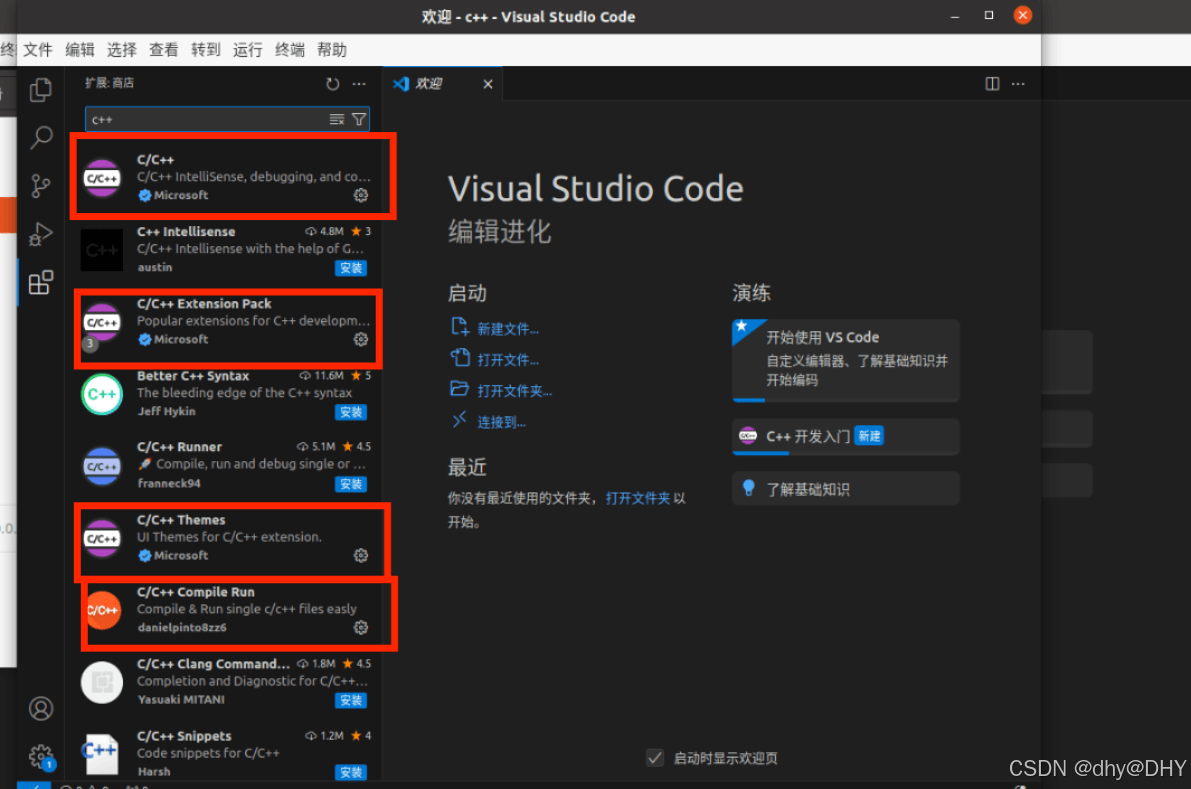
Task: Select the C/C++ Compile Run entry title
Action: pos(195,592)
